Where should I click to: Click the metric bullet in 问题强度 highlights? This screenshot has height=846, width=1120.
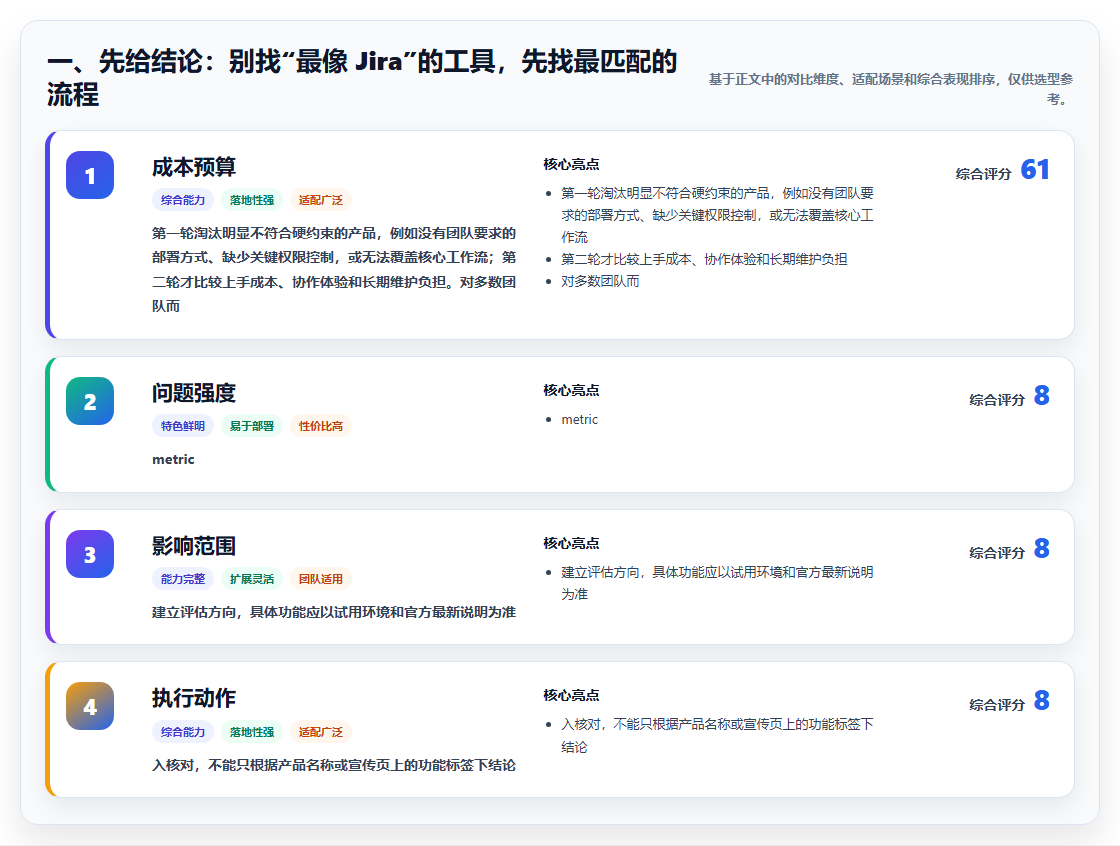click(579, 419)
